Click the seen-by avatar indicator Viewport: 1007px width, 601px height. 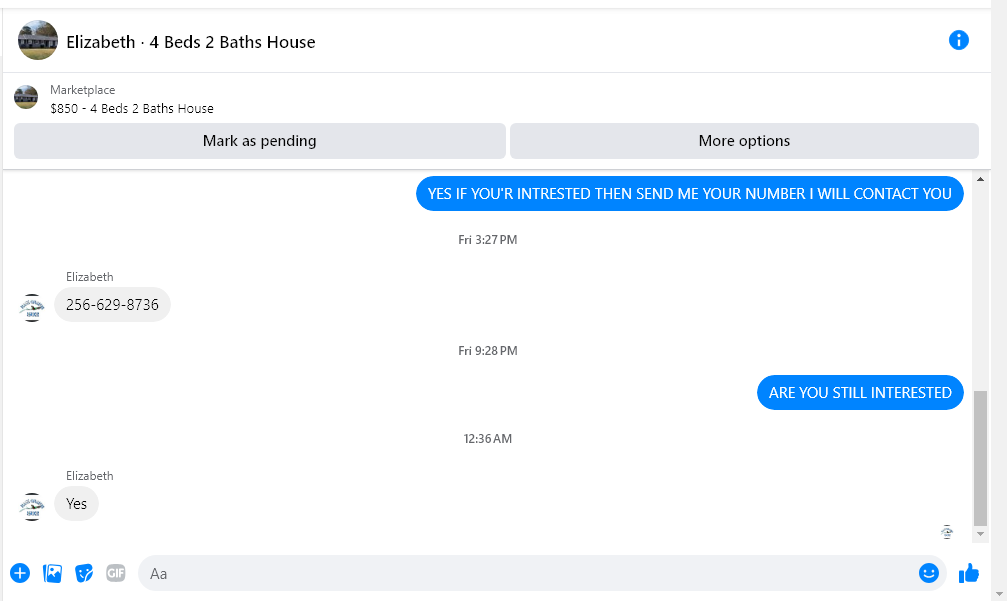947,532
